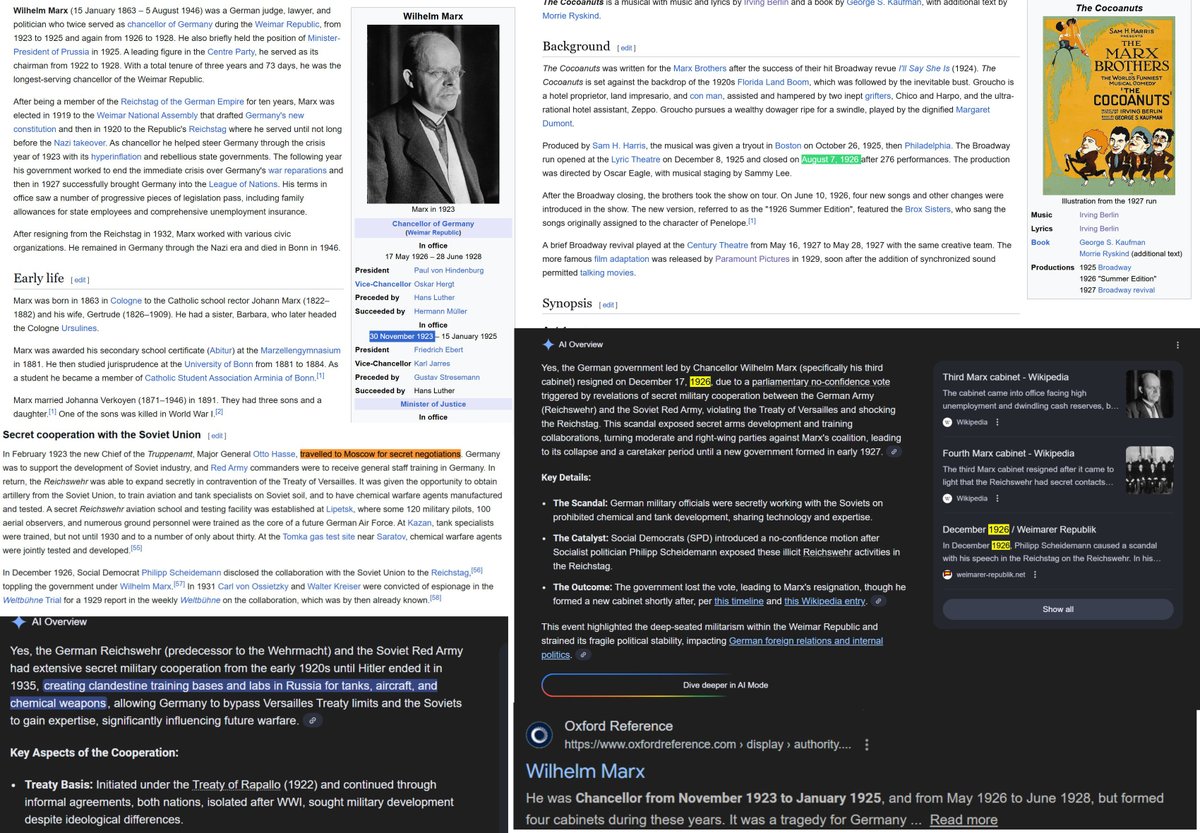Click edit beside Secret cooperation with the Soviet Union
This screenshot has height=833, width=1200.
click(x=218, y=436)
